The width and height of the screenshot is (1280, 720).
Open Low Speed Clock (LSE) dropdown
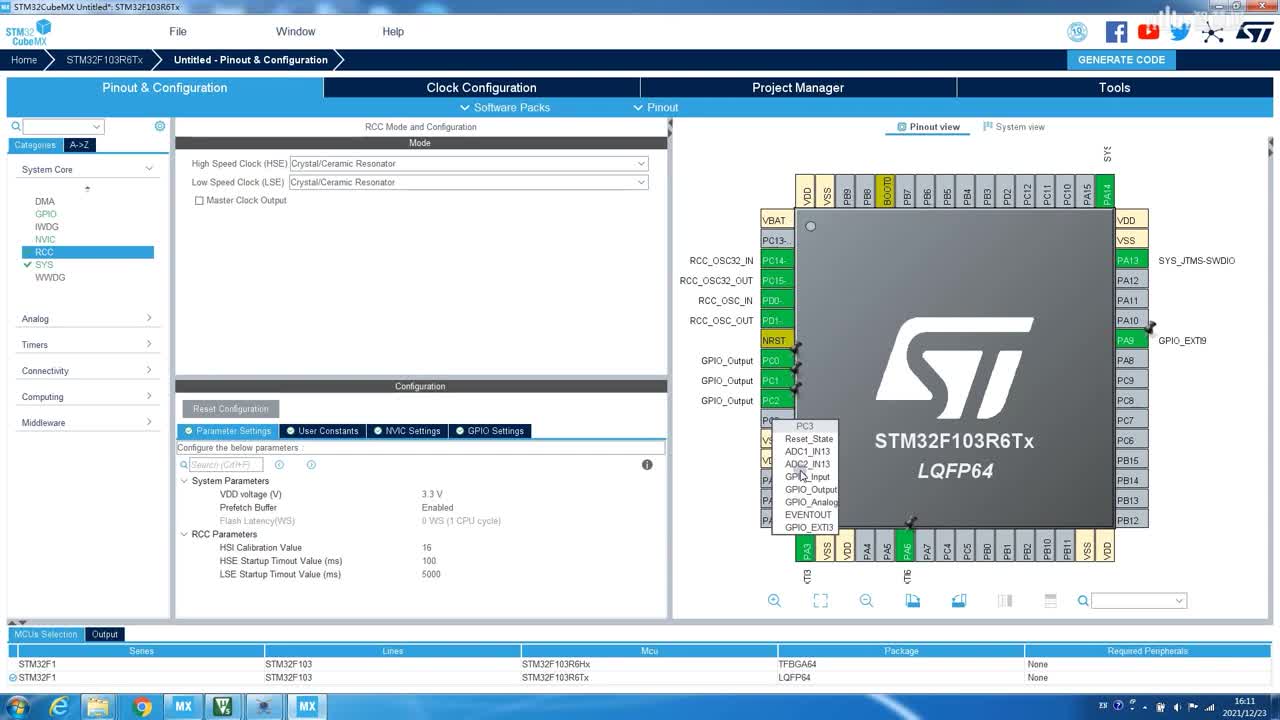pyautogui.click(x=468, y=182)
